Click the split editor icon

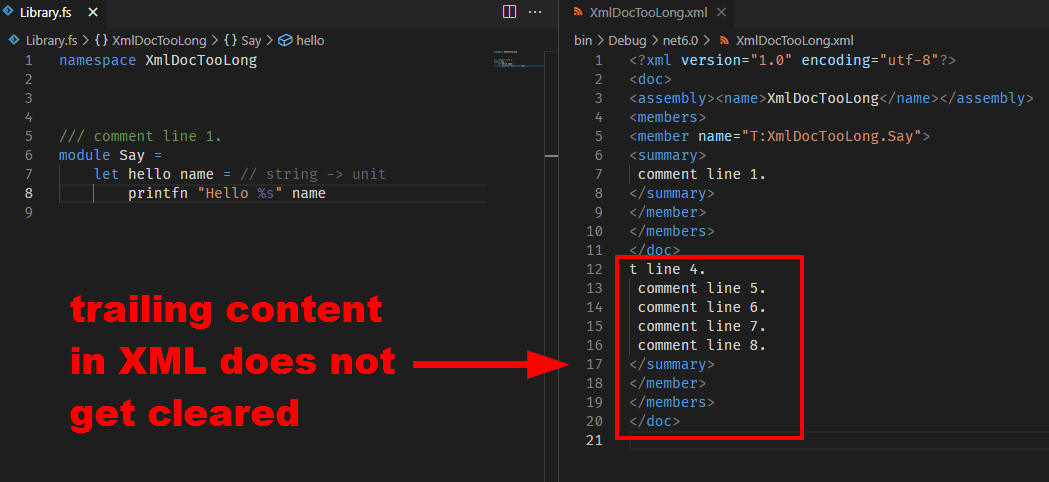[x=509, y=12]
